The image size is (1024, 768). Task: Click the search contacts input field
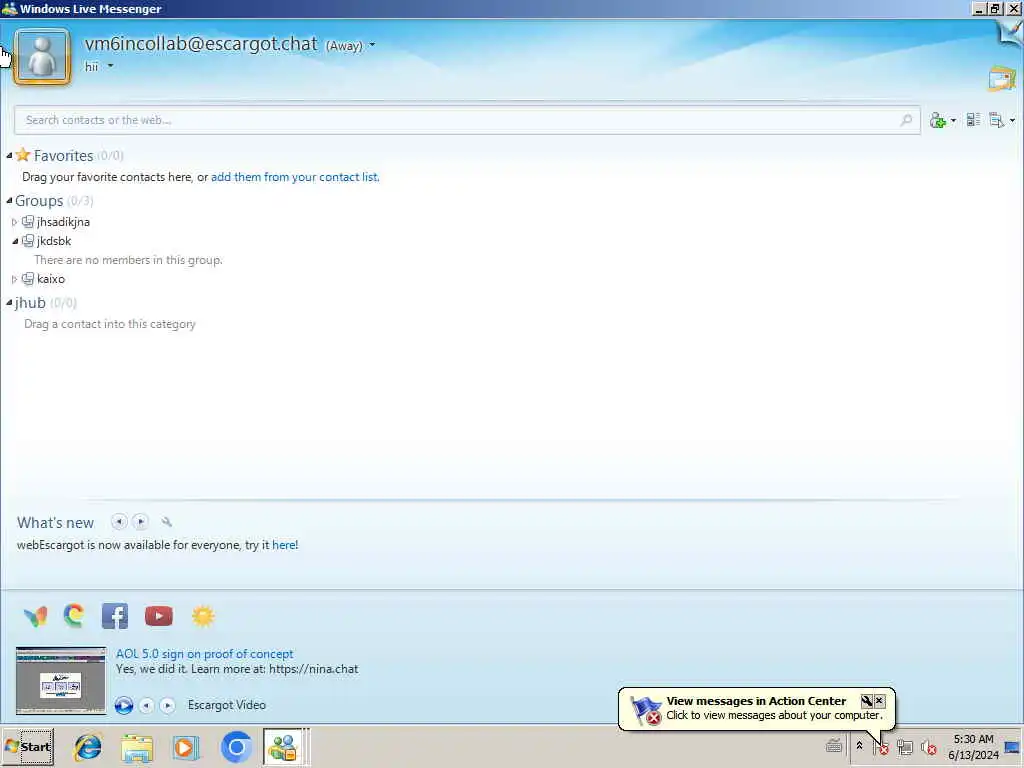[467, 120]
